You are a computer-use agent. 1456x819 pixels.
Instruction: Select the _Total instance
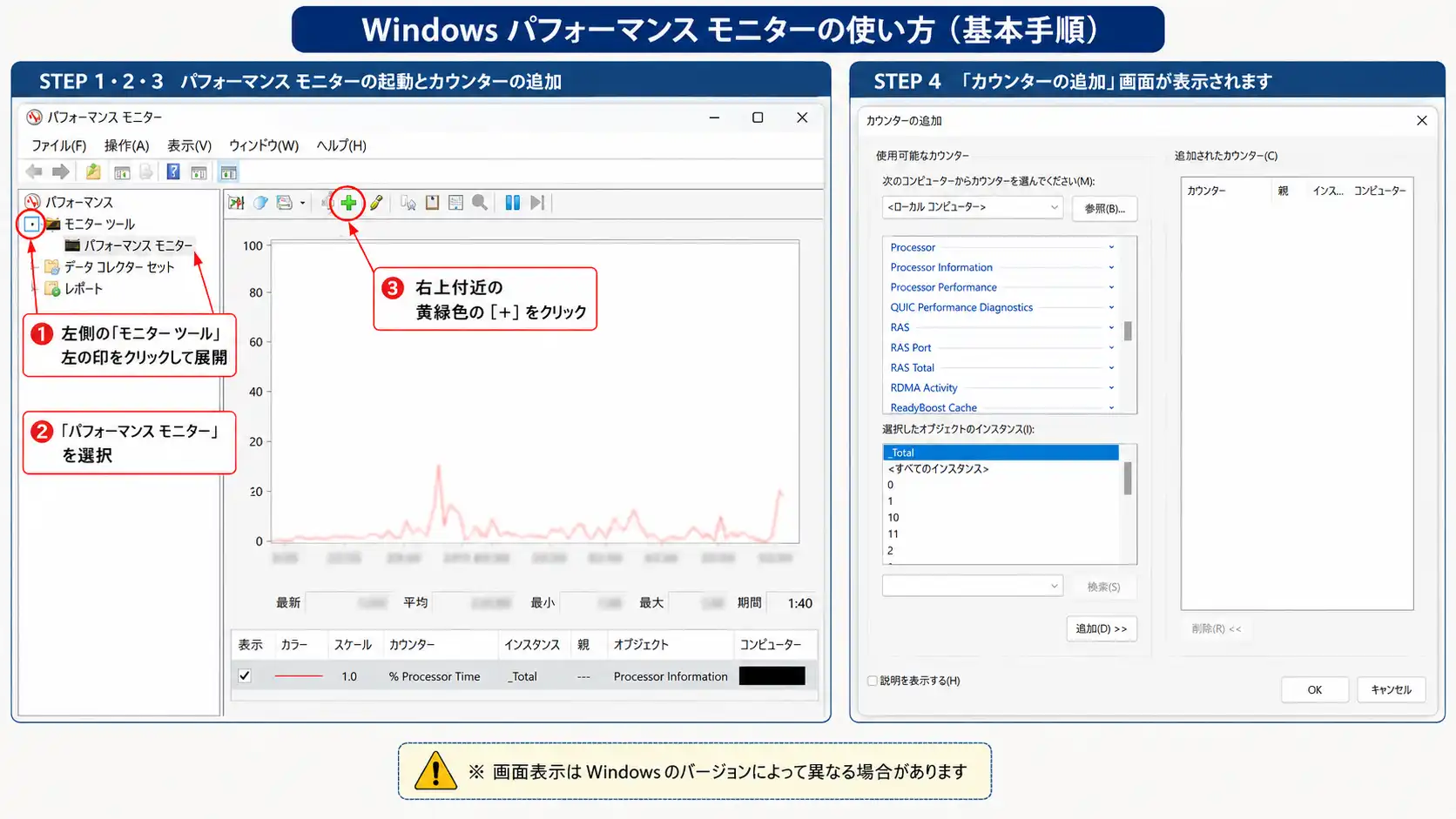(1001, 453)
